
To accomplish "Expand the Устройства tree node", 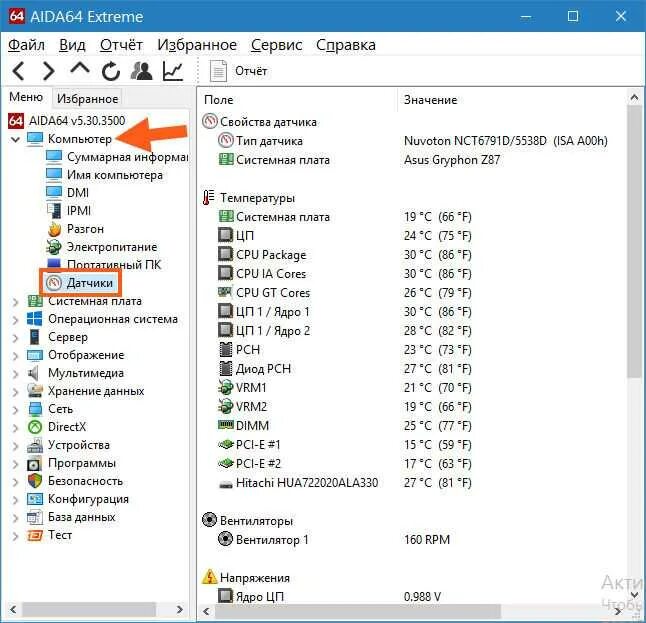I will coord(15,446).
